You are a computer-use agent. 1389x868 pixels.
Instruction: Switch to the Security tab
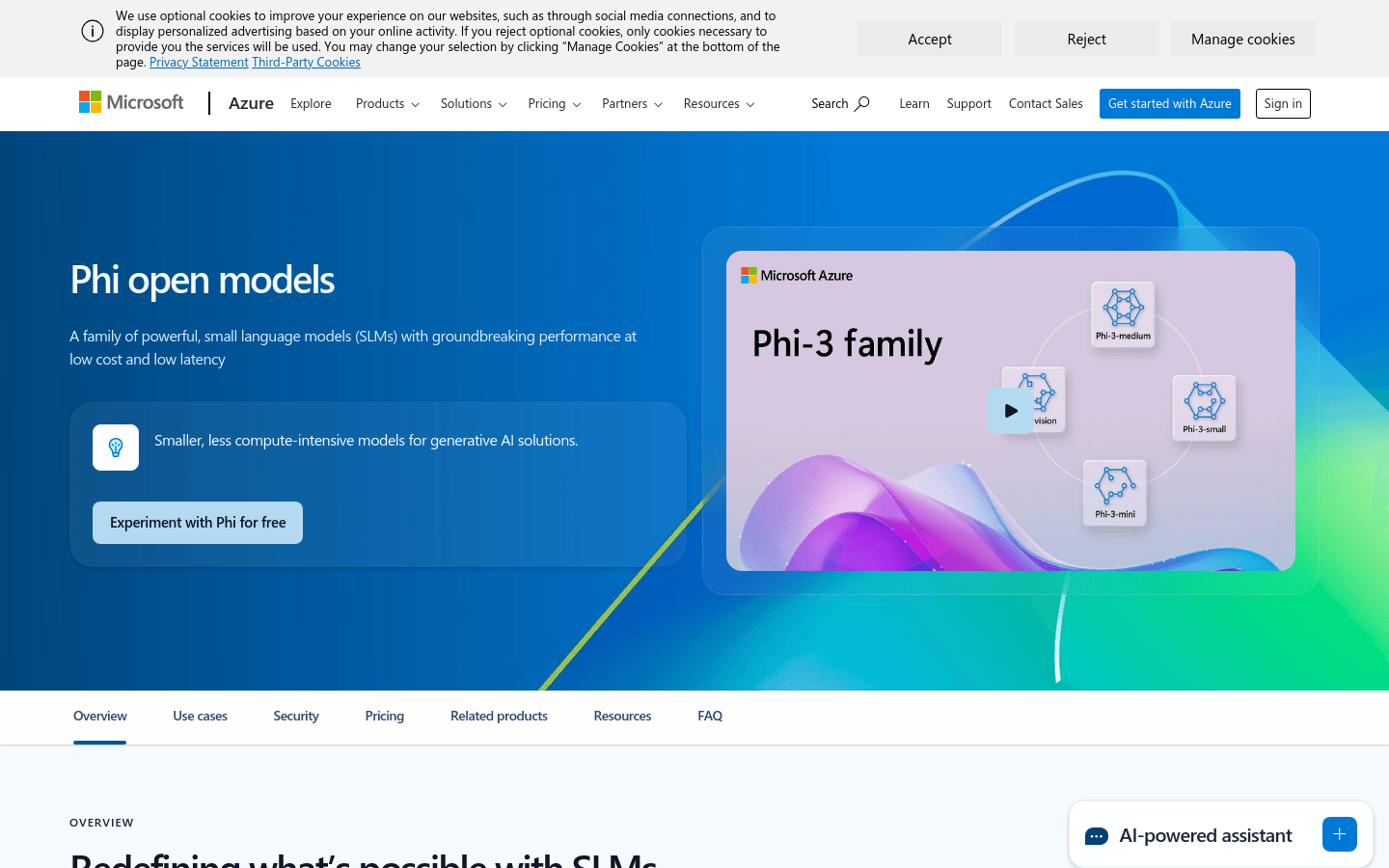coord(296,716)
